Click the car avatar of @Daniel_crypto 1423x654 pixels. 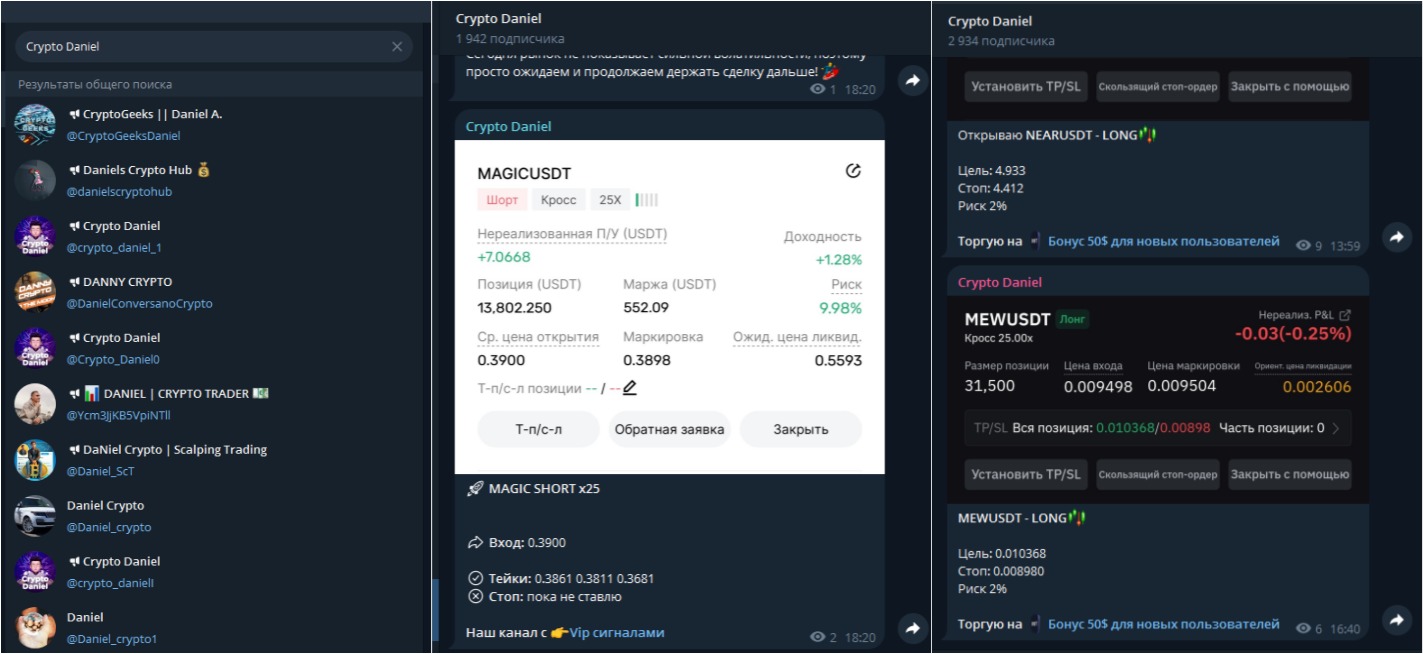[35, 516]
